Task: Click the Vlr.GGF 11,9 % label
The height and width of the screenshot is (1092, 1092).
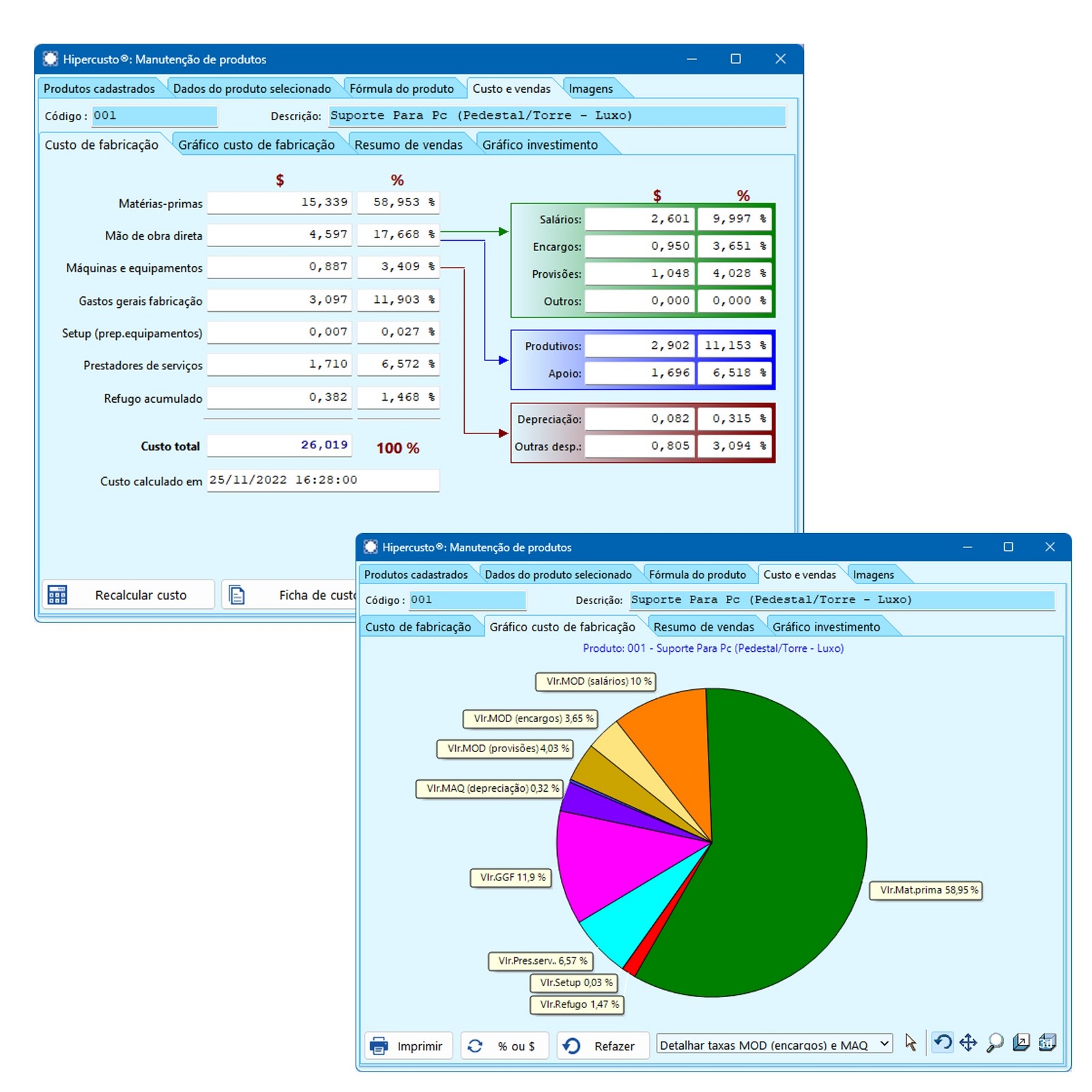Action: (x=511, y=878)
